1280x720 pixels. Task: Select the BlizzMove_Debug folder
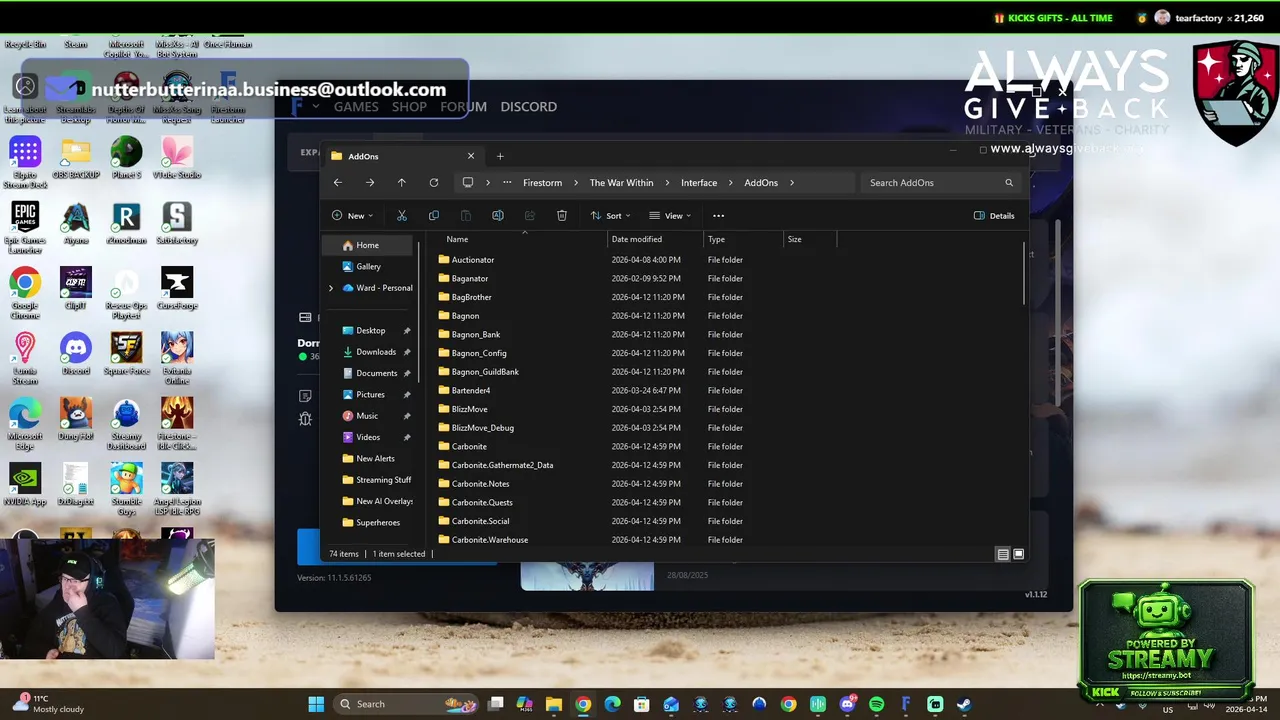pos(482,428)
